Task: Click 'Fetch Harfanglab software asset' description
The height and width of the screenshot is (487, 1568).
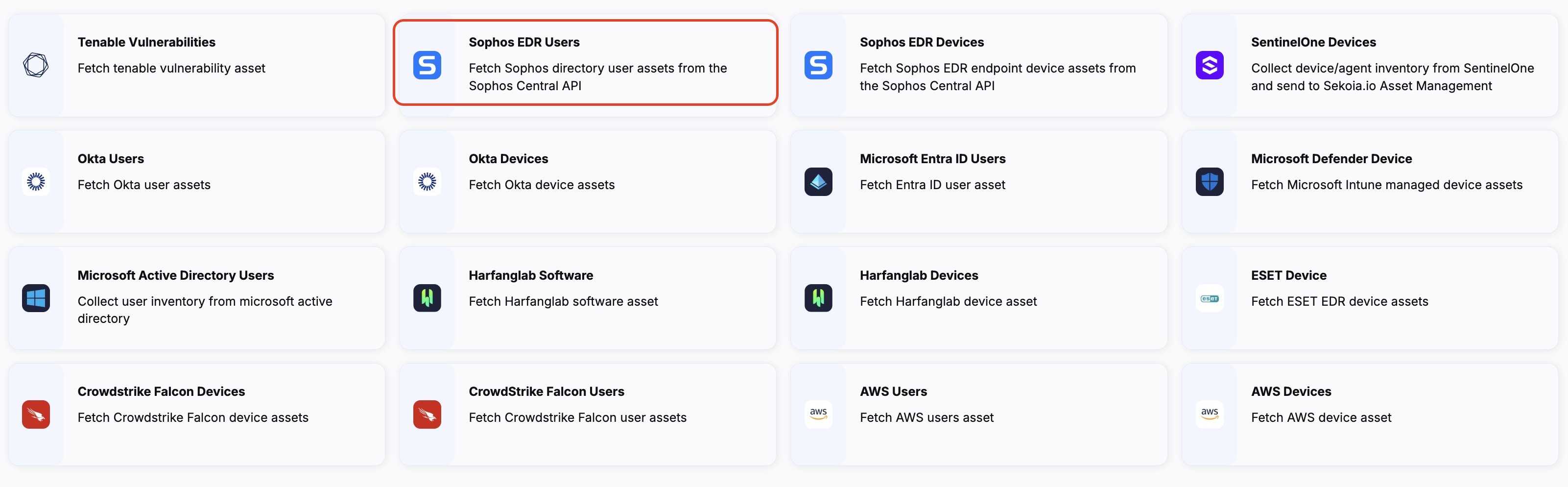Action: tap(563, 301)
